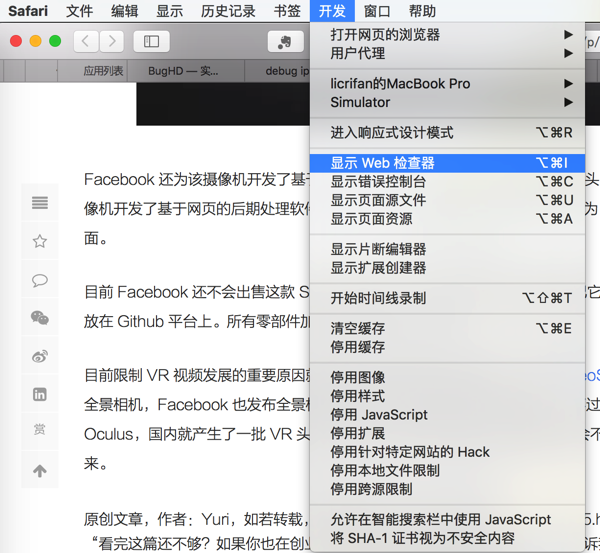Image resolution: width=600 pixels, height=553 pixels.
Task: Open the 书签 menu
Action: click(x=287, y=11)
